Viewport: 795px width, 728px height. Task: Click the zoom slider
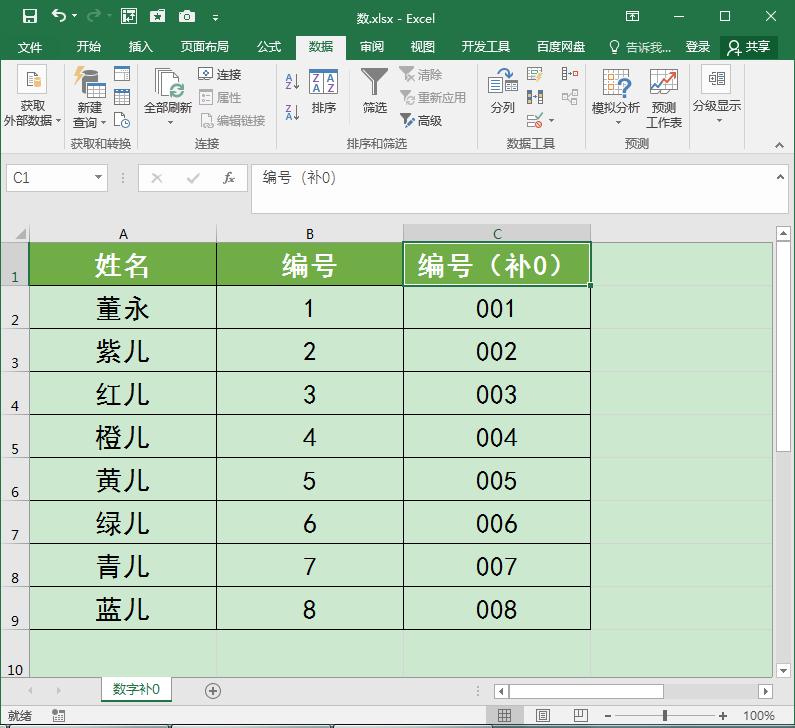pos(665,715)
